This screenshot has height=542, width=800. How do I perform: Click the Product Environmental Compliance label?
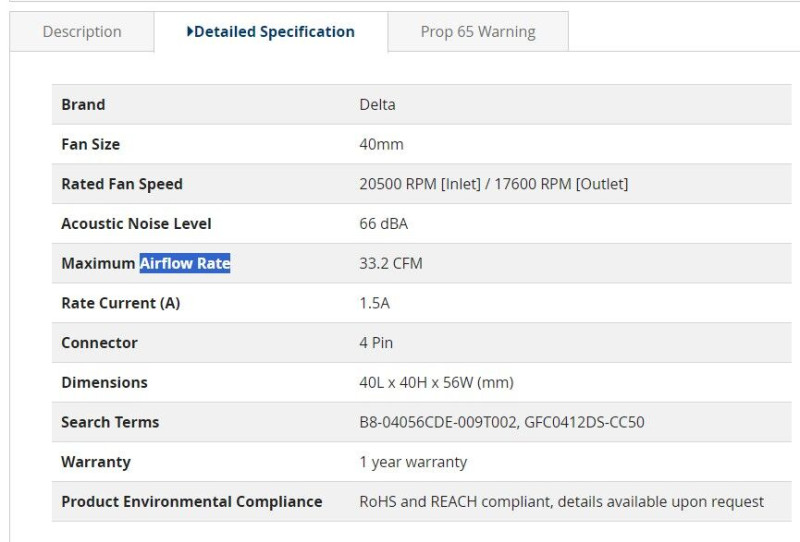tap(191, 502)
